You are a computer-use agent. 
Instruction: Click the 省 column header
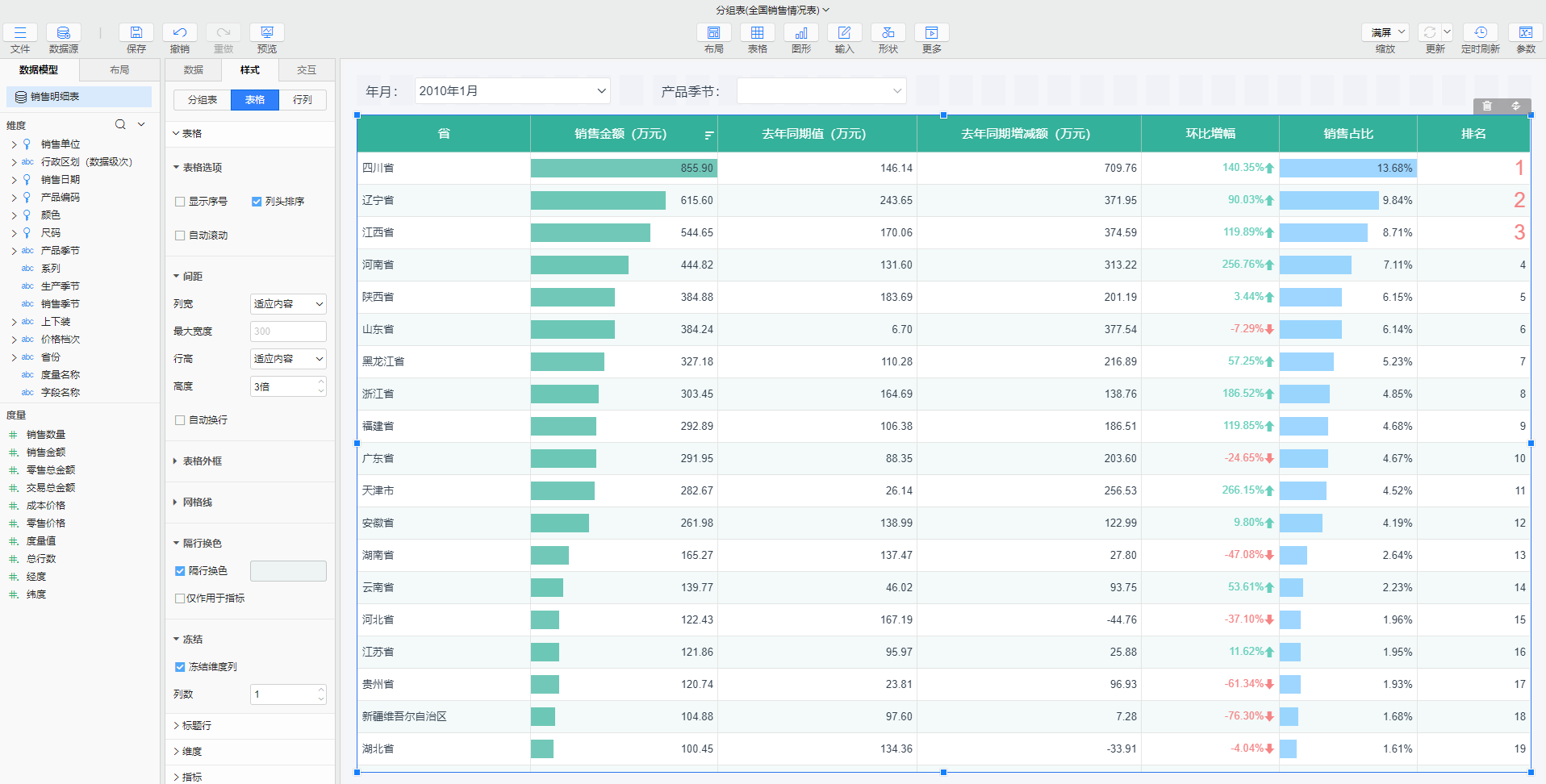pyautogui.click(x=444, y=134)
